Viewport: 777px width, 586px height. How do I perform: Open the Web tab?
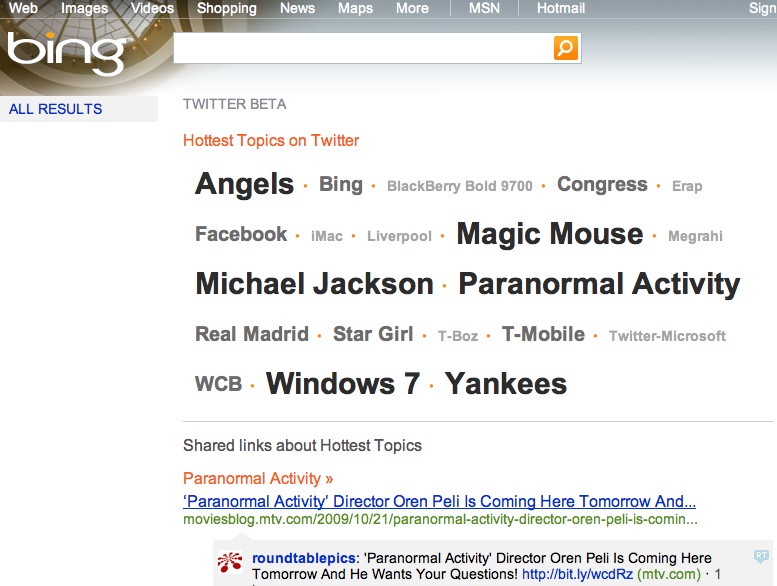coord(23,8)
